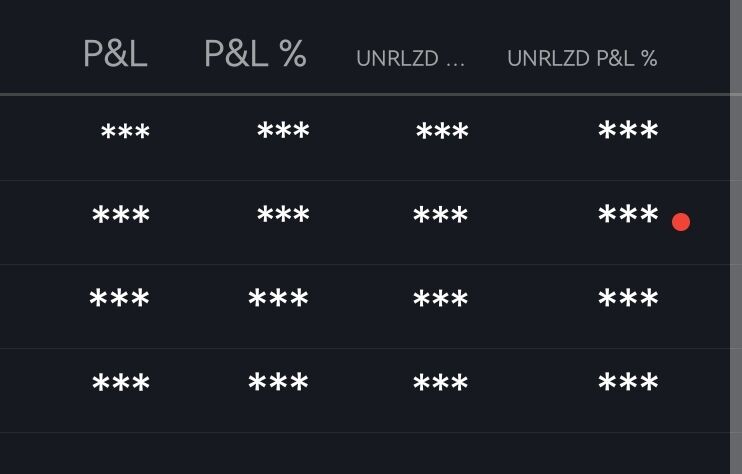Screen dimensions: 742x474
Task: Select hidden P&L value in fourth row
Action: coord(121,382)
